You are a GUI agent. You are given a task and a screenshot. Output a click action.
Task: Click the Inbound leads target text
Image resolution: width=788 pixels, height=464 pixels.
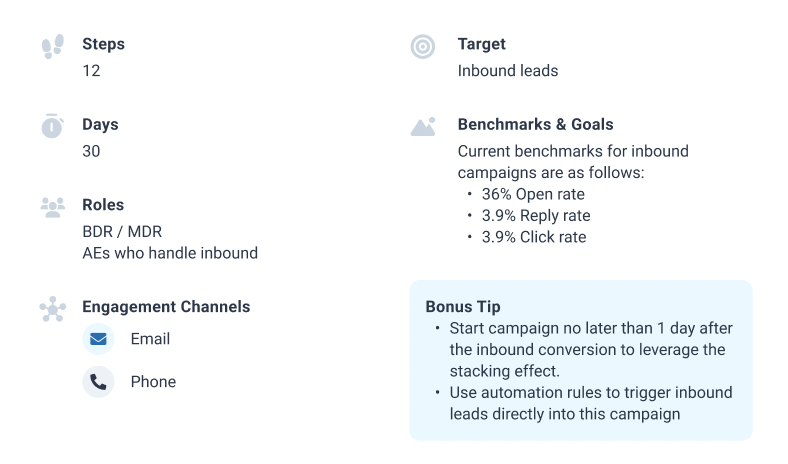coord(508,71)
